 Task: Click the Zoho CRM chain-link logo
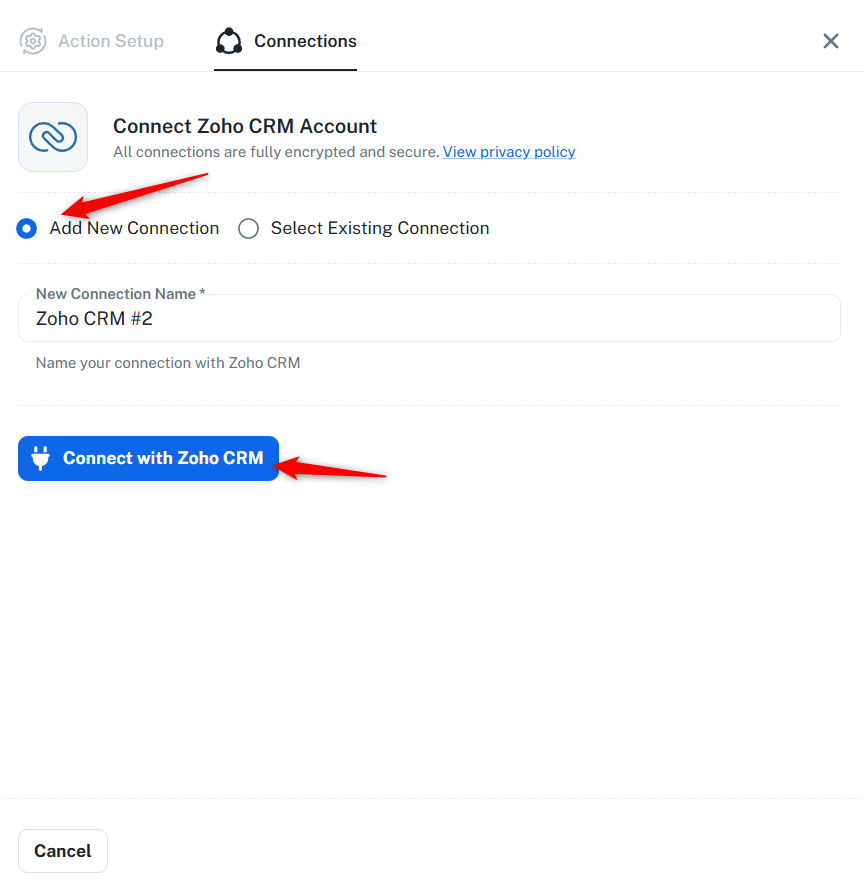pos(53,137)
